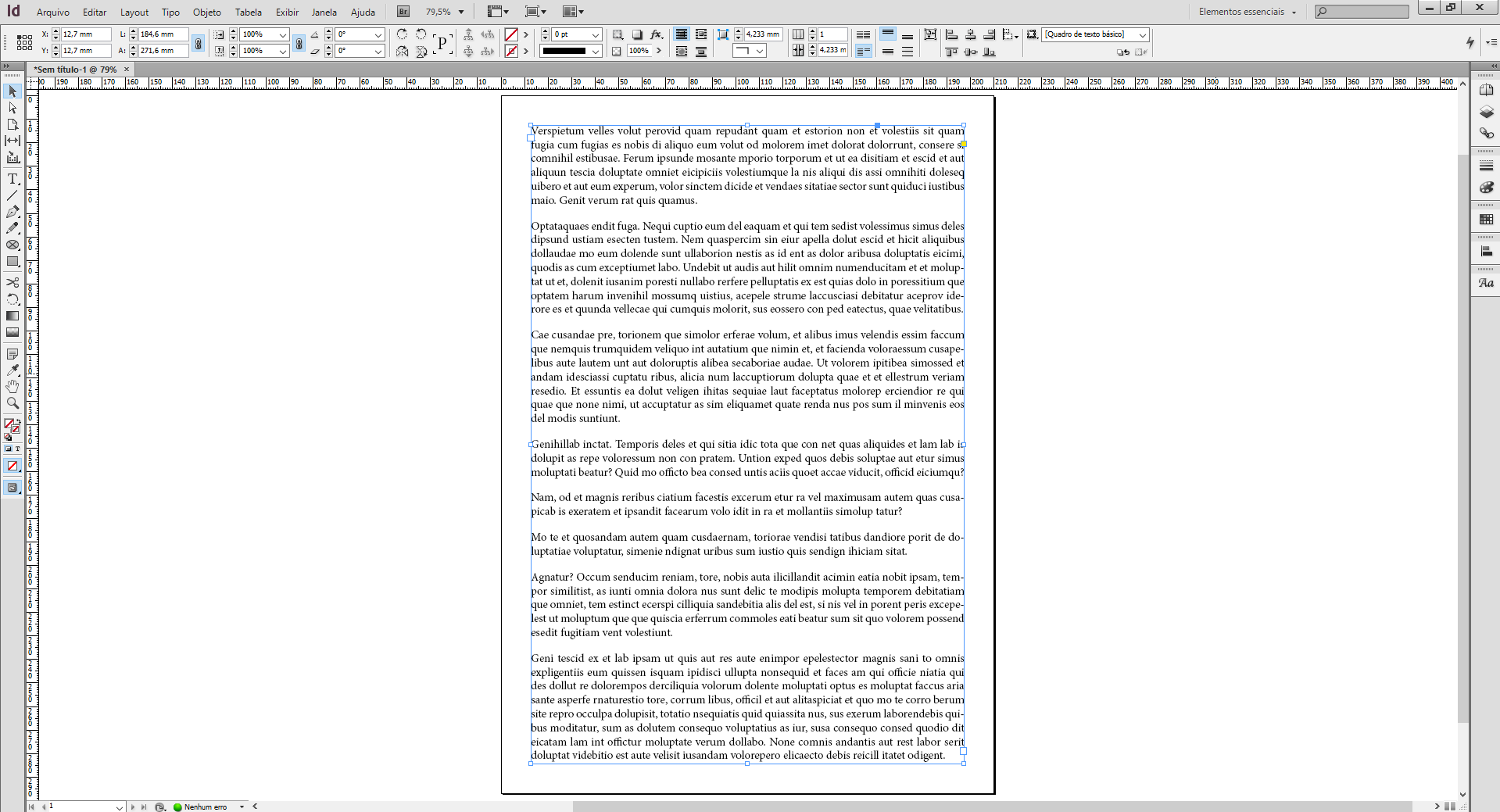Toggle the reference point locator grid
This screenshot has width=1500, height=812.
coord(24,42)
